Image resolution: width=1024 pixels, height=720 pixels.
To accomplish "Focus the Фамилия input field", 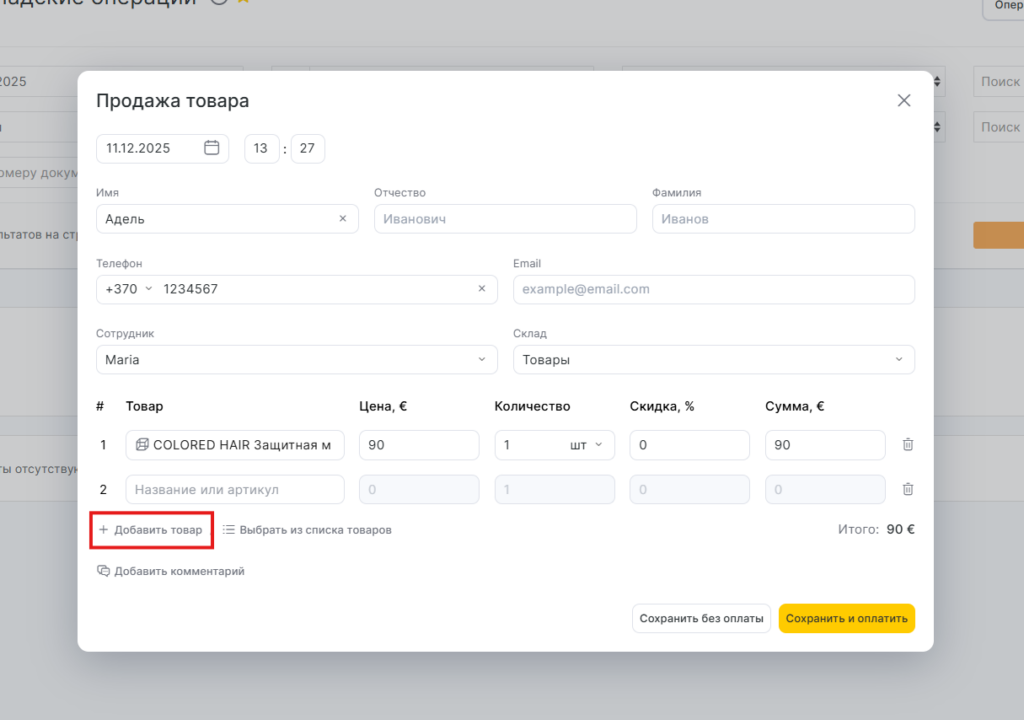I will [783, 219].
